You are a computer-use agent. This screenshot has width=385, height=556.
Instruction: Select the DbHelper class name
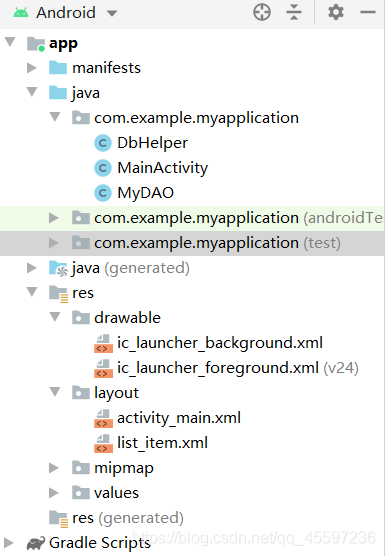(x=152, y=143)
